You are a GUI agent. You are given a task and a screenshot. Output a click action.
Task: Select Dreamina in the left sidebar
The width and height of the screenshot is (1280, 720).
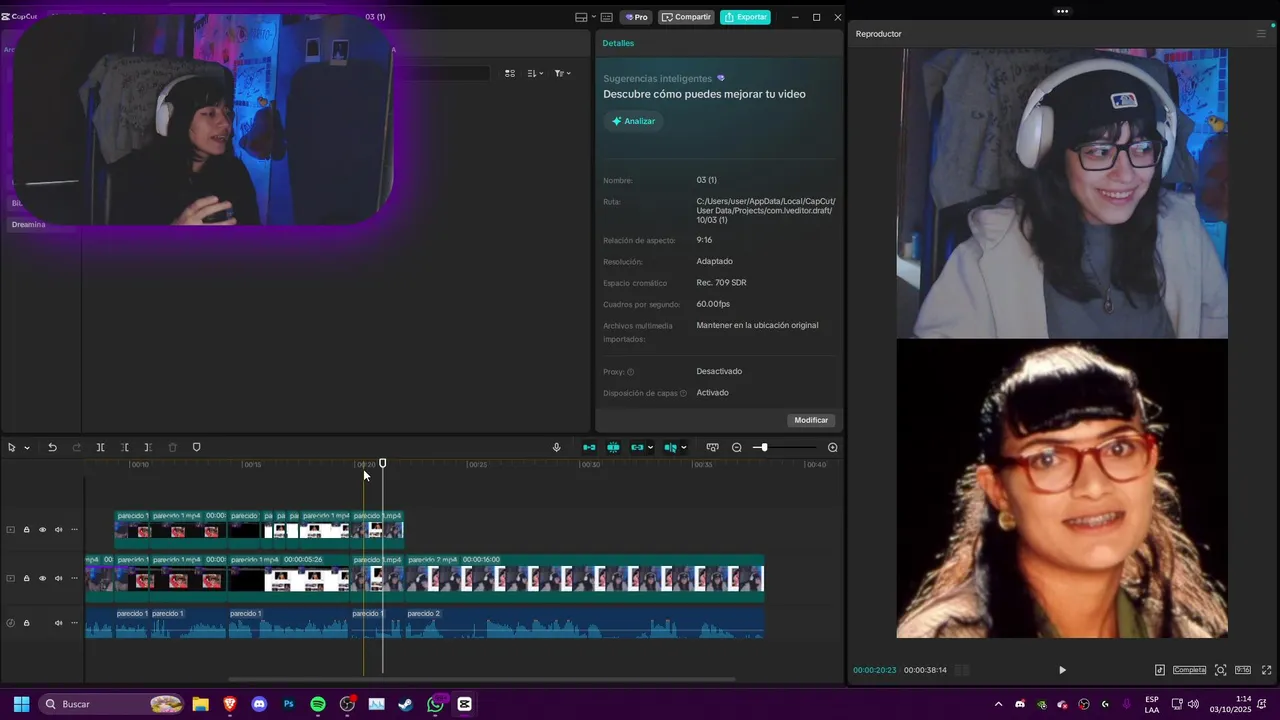point(28,225)
